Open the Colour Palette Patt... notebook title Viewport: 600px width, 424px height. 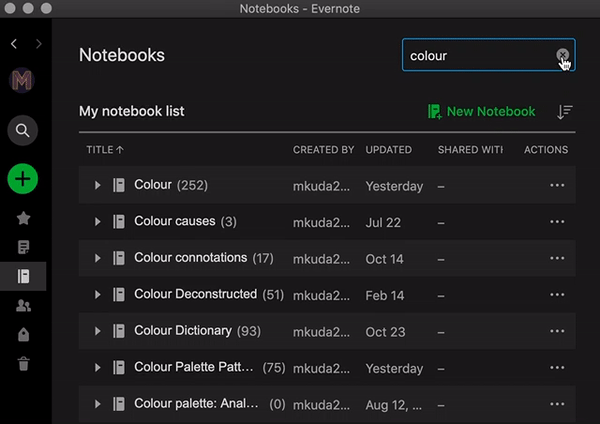[194, 367]
